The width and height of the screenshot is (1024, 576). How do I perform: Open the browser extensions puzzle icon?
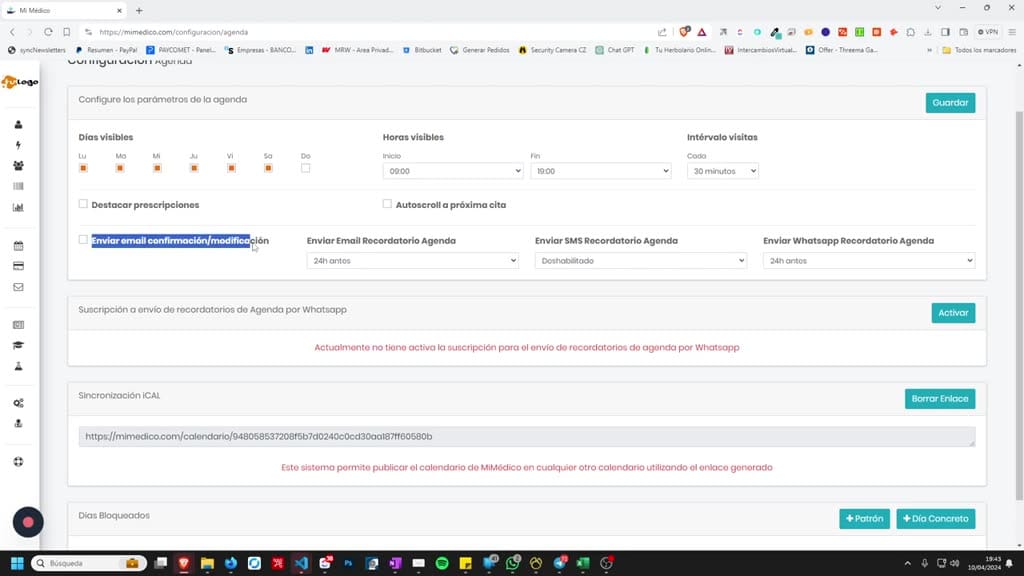910,31
